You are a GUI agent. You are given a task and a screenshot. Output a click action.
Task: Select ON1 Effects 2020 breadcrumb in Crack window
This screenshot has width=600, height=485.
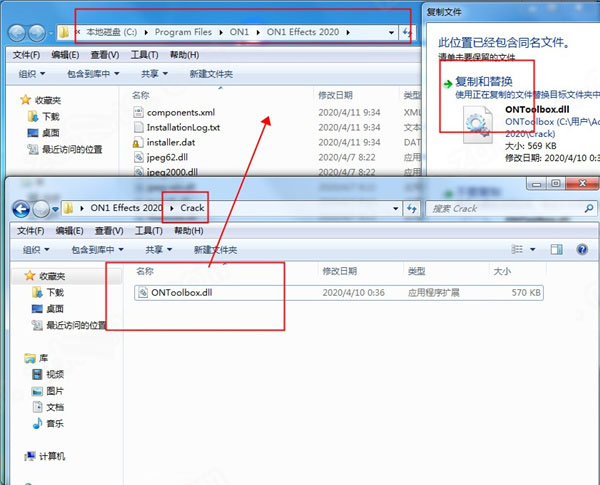(127, 208)
